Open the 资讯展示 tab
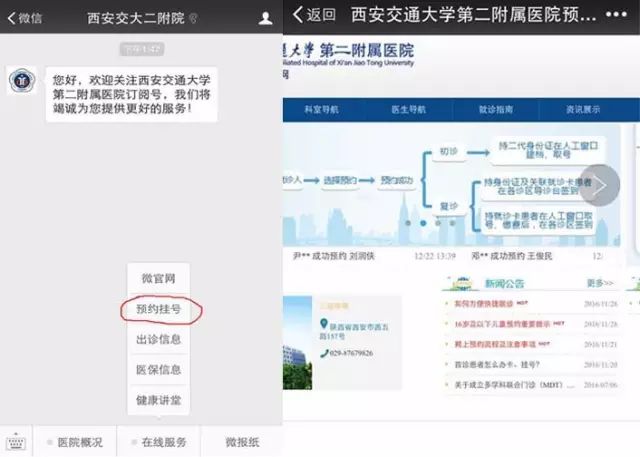Viewport: 640px width, 457px height. coord(583,109)
